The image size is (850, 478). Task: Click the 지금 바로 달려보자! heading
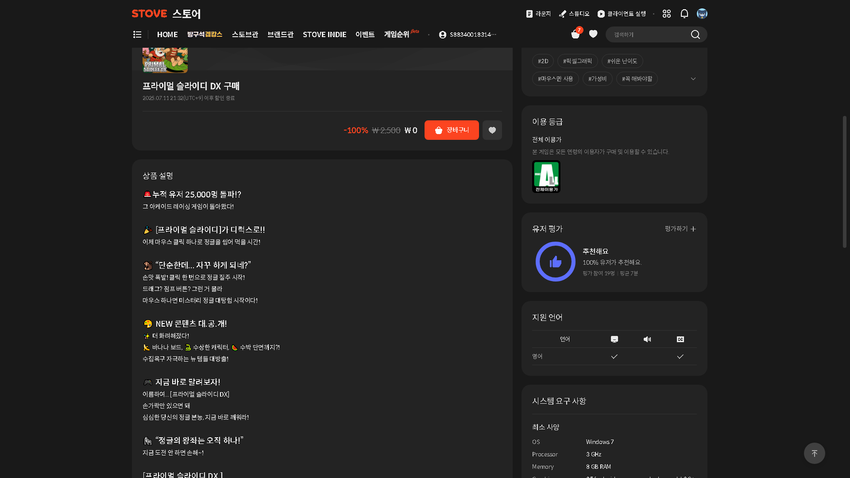pos(182,382)
